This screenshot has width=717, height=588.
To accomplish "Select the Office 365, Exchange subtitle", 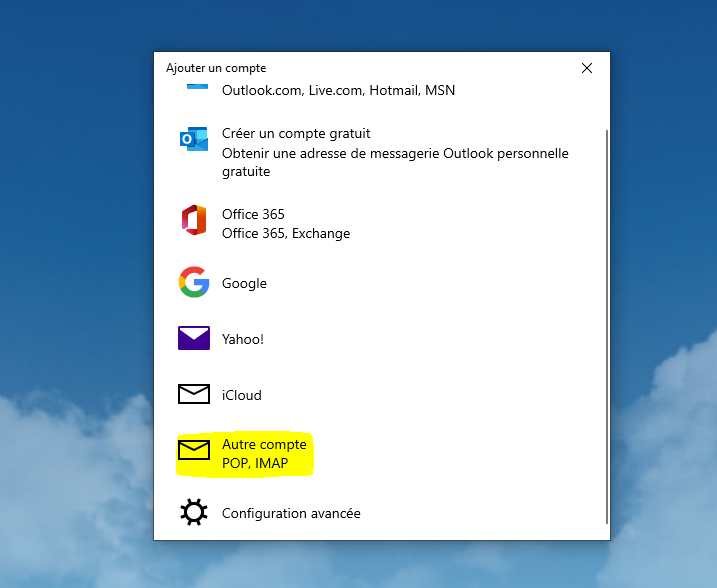I will (x=286, y=233).
